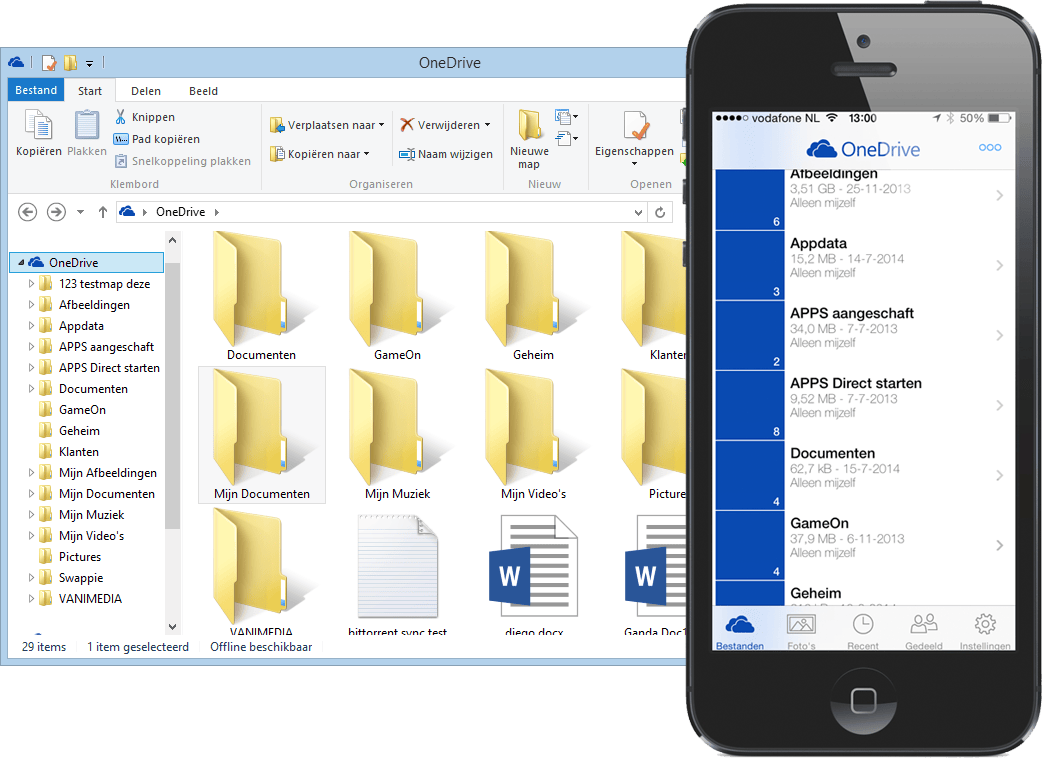Image resolution: width=1042 pixels, height=758 pixels.
Task: Tap Recent tab in phone app
Action: [x=863, y=632]
